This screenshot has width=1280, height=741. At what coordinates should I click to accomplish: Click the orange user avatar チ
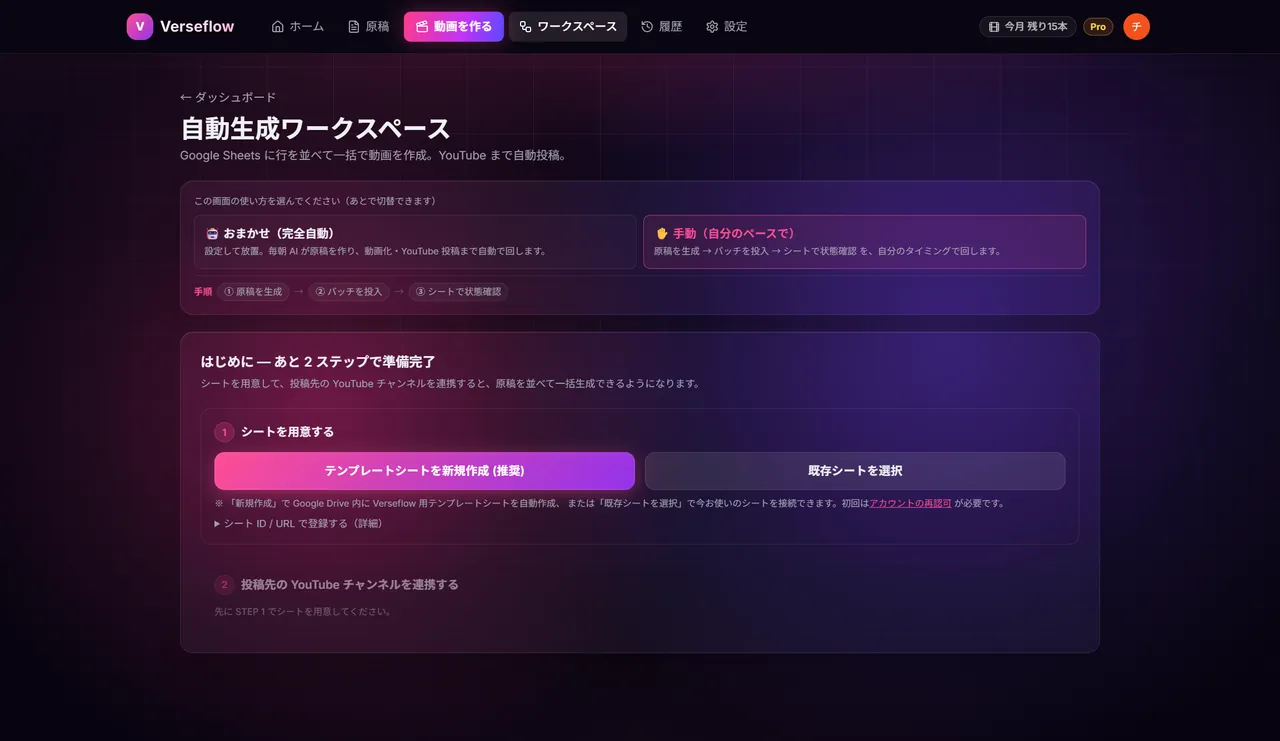(1136, 27)
